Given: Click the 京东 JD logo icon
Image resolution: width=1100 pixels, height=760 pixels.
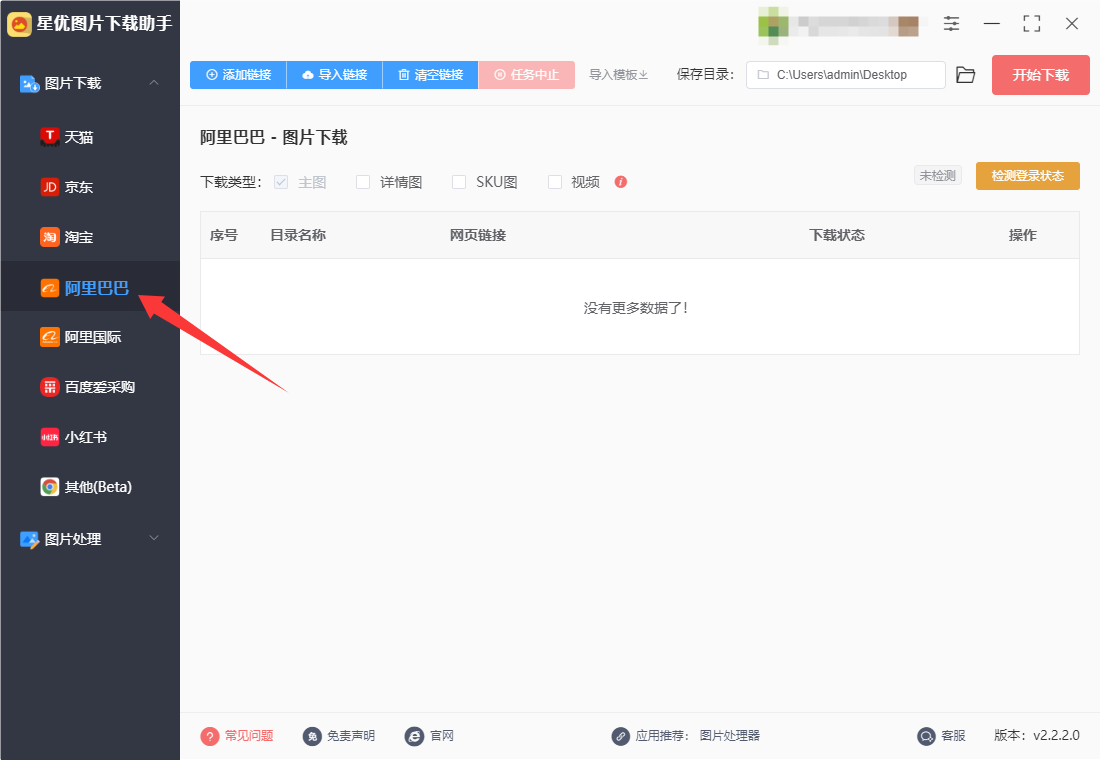Looking at the screenshot, I should (x=50, y=187).
